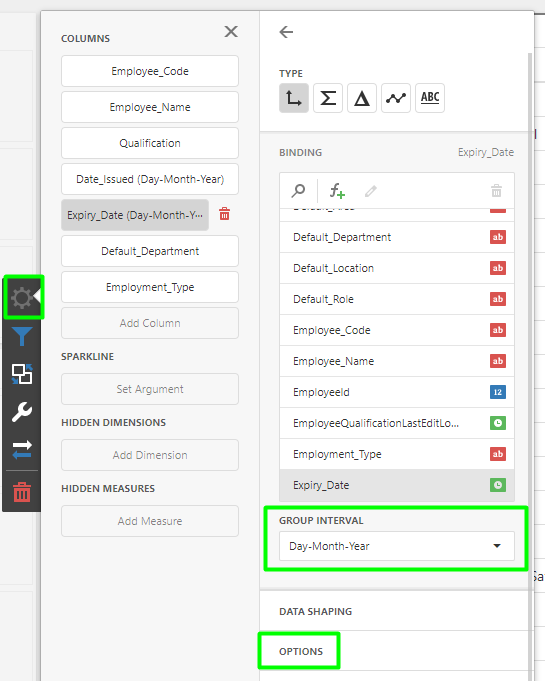
Task: Select the Employment_Type column
Action: point(150,288)
